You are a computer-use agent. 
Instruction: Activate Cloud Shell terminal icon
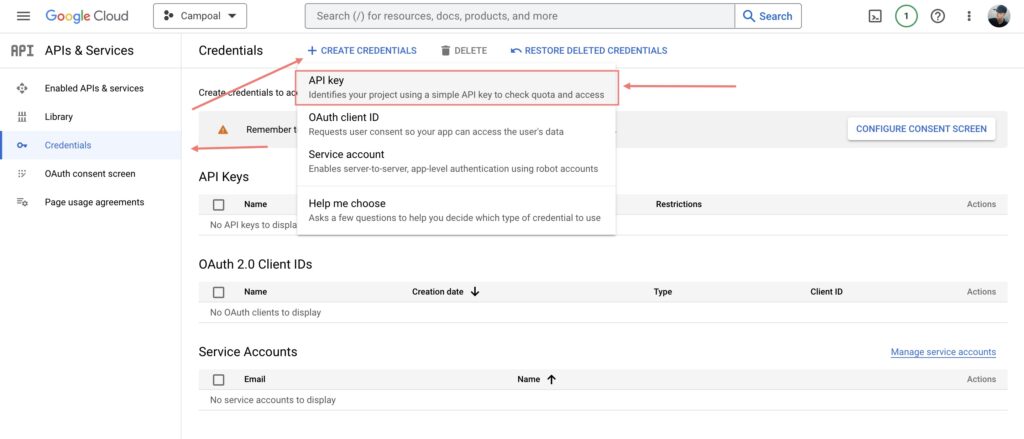pyautogui.click(x=875, y=16)
